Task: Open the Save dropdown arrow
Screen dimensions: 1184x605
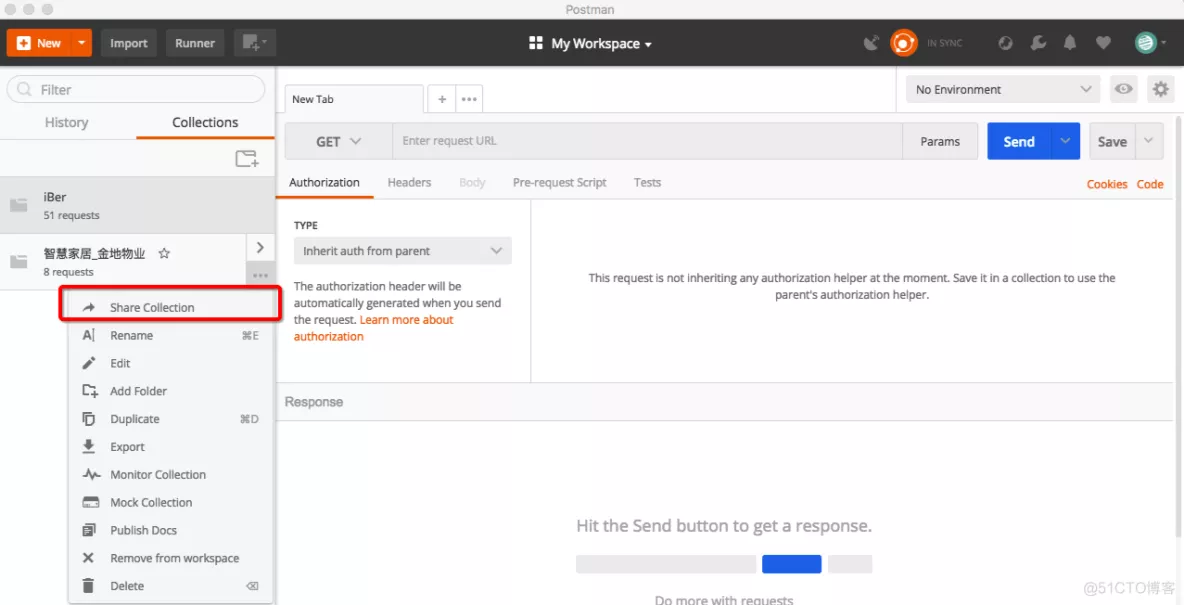Action: point(1149,141)
